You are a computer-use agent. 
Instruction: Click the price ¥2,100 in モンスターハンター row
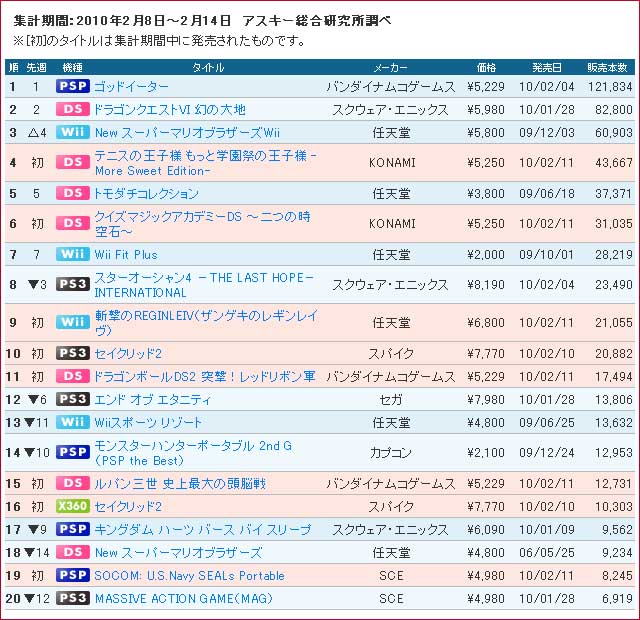pyautogui.click(x=486, y=453)
